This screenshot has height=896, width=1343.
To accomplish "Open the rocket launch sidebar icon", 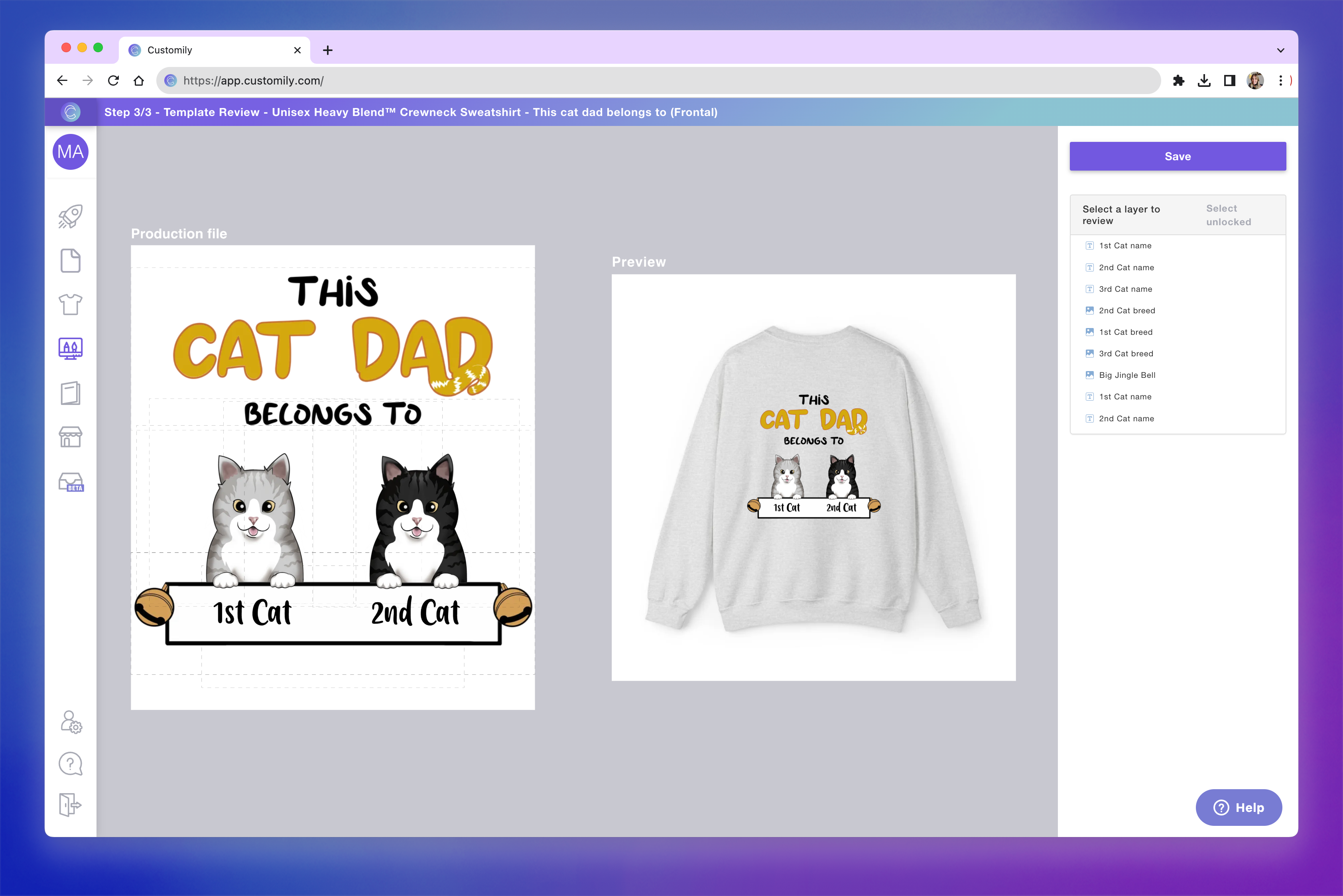I will click(70, 216).
